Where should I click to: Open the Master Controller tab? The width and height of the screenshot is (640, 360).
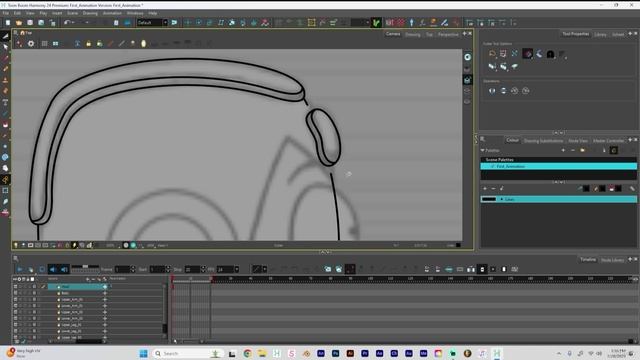[x=608, y=140]
